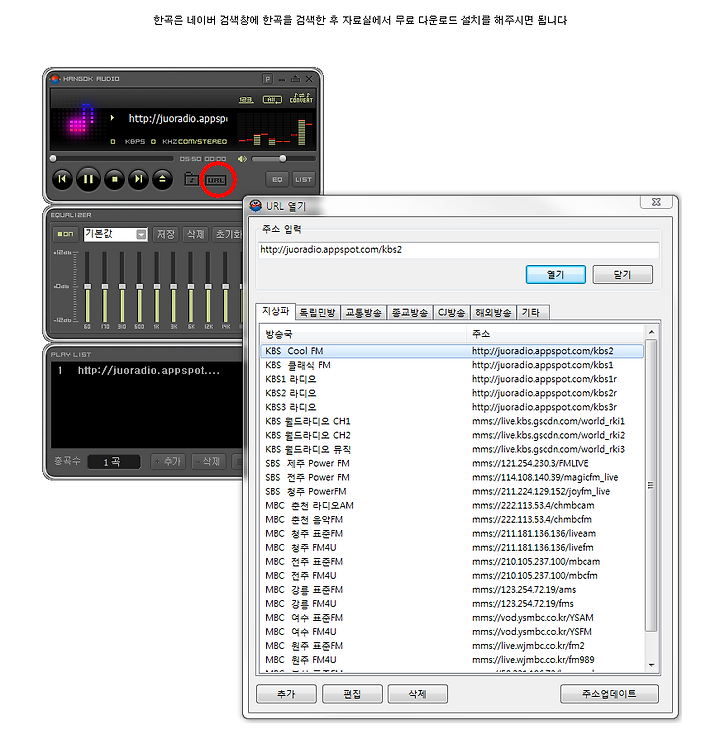
Task: Select MBC 여수 표준FM row
Action: (452, 617)
